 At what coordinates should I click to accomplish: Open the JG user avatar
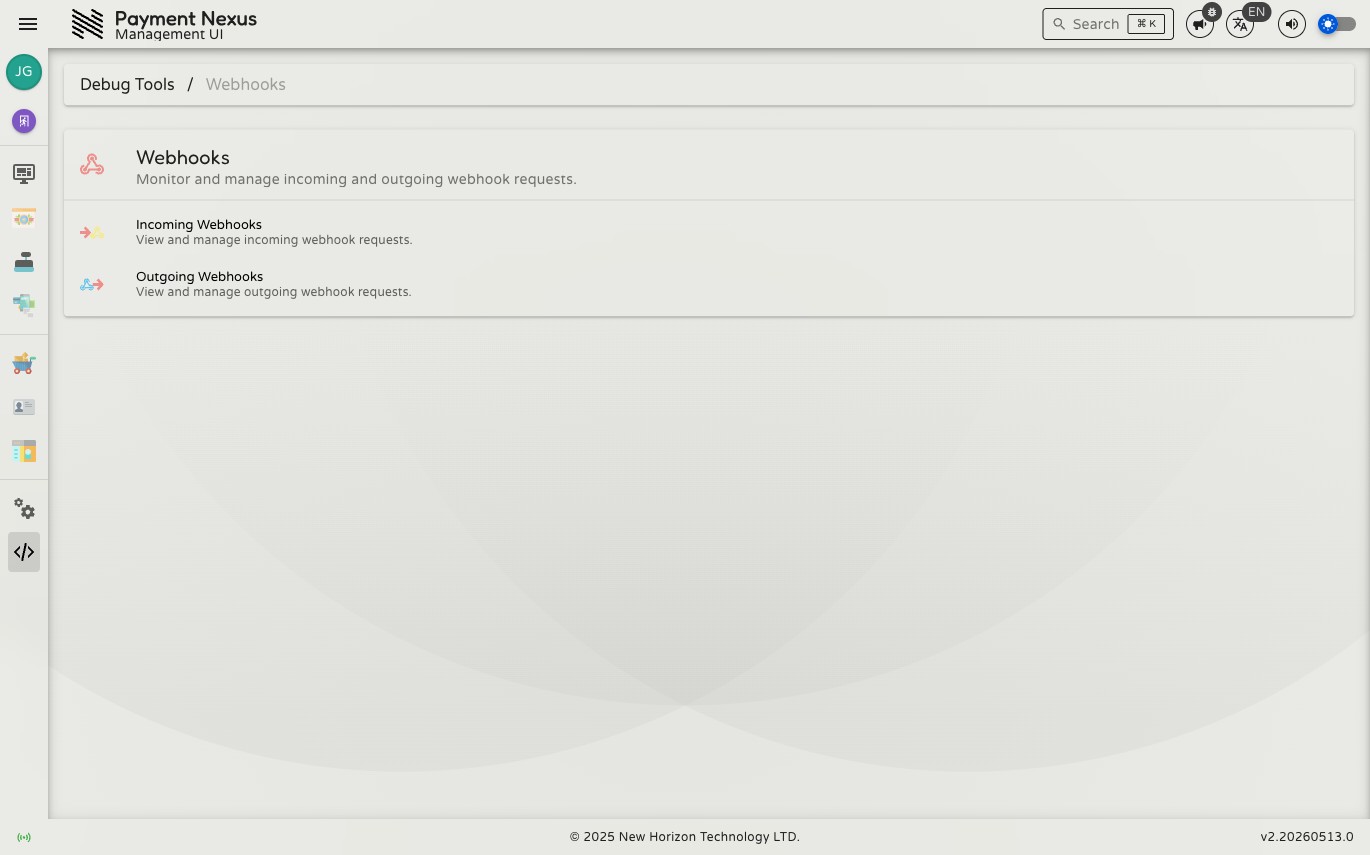tap(24, 72)
